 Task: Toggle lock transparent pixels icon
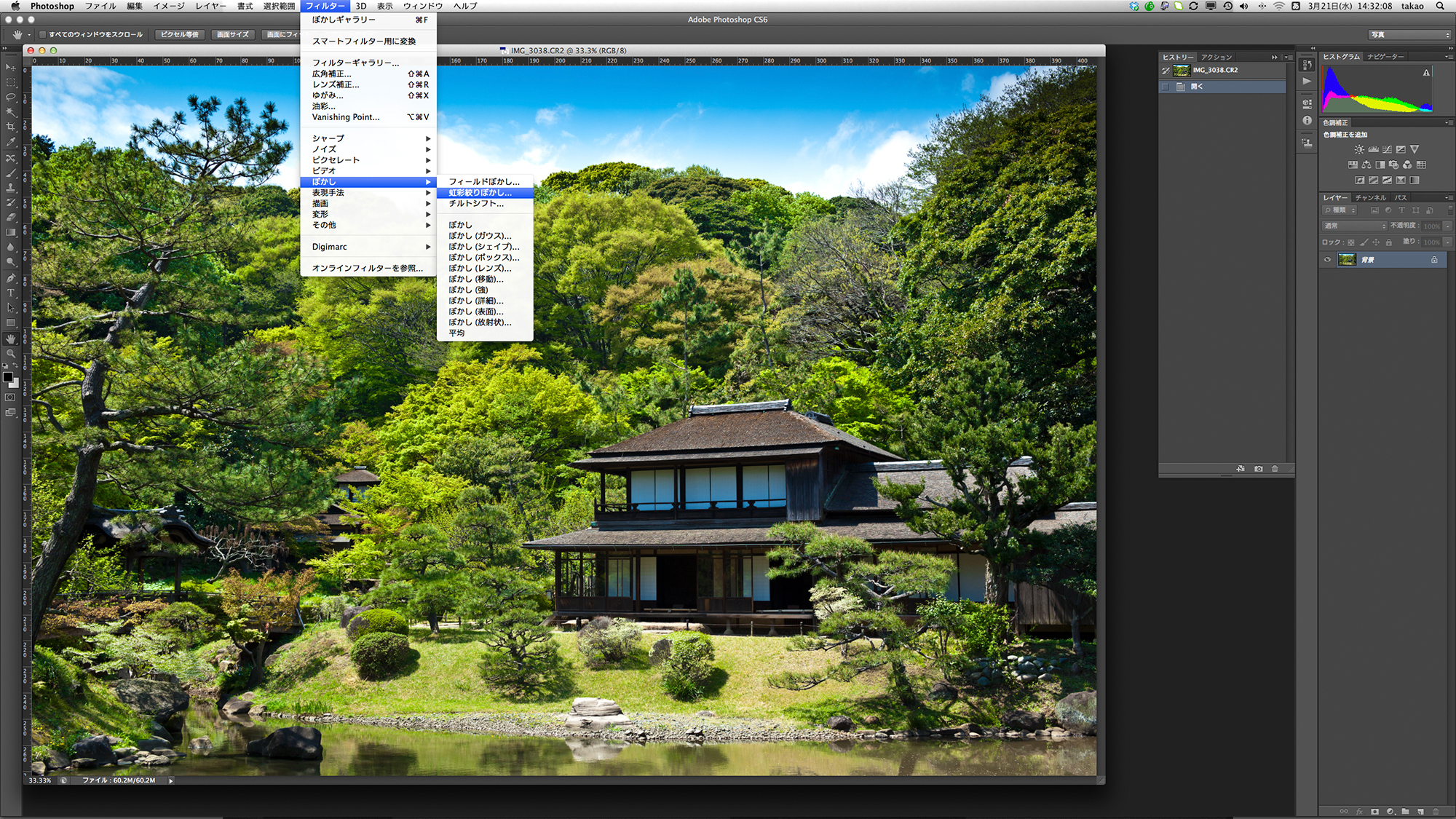click(x=1351, y=242)
